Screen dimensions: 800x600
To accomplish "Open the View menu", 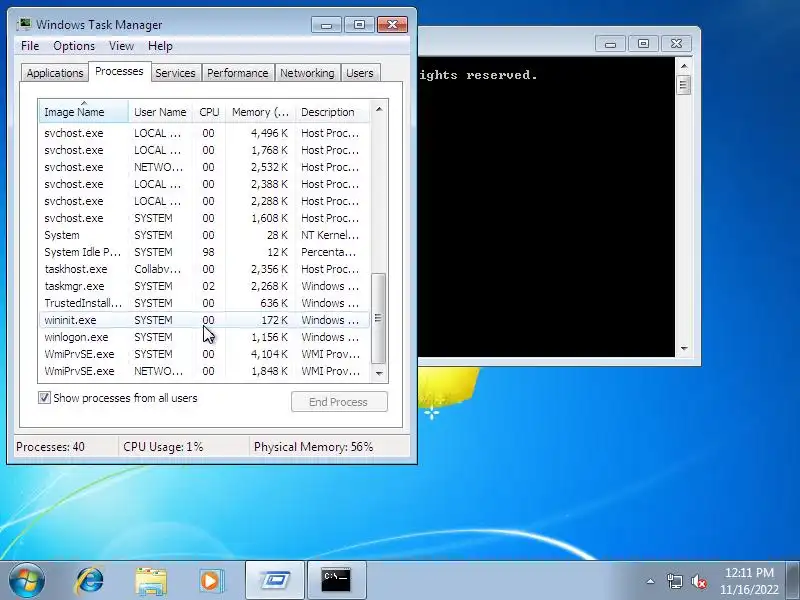I will tap(121, 46).
